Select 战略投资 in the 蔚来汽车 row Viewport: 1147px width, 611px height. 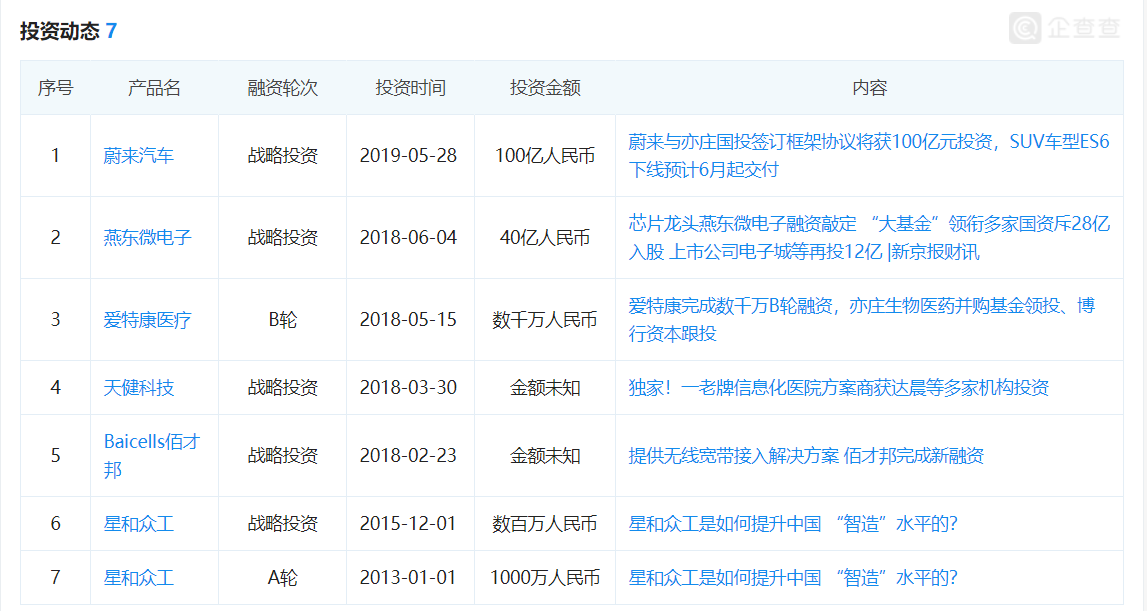282,156
